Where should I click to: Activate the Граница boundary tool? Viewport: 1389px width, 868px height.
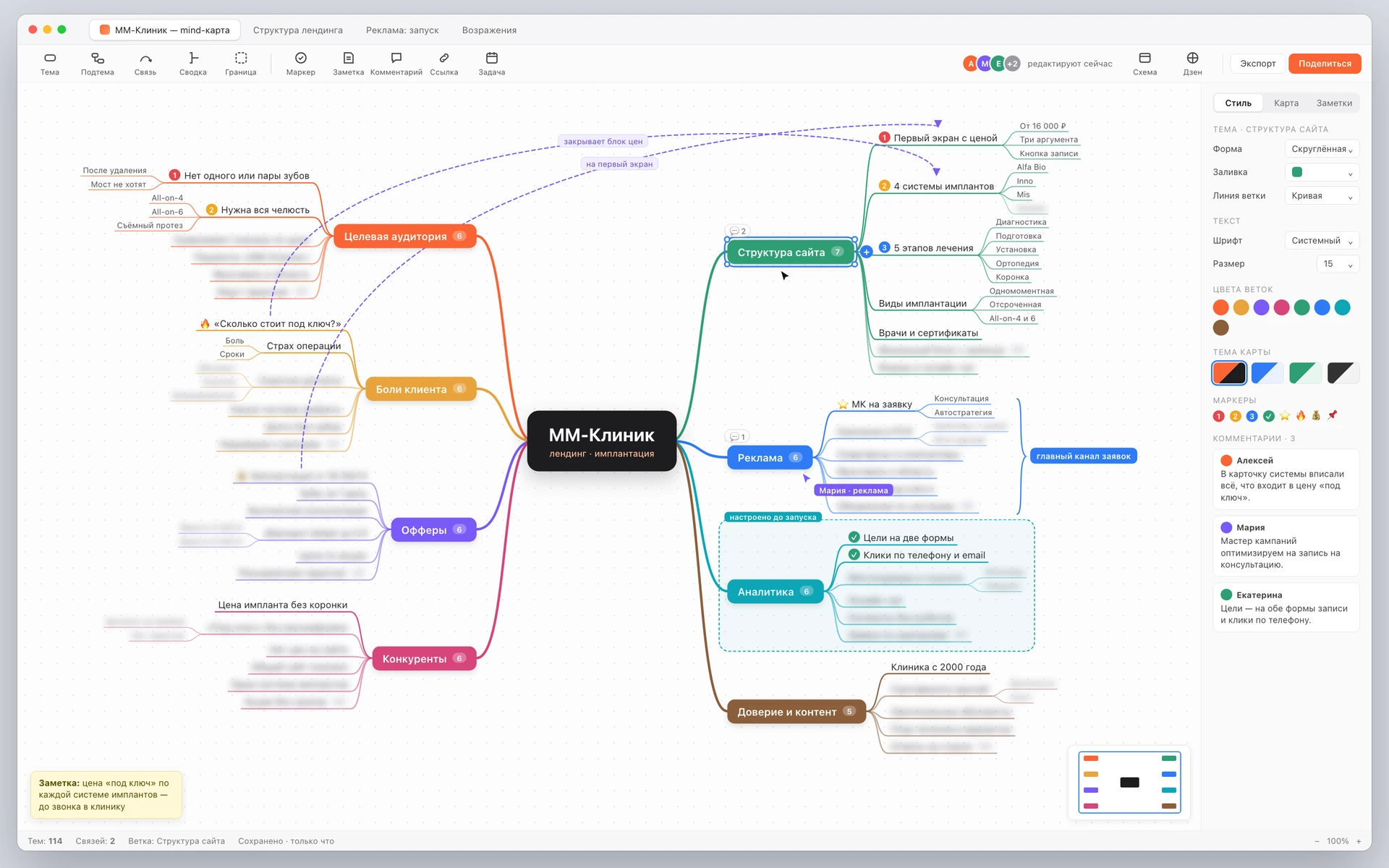point(241,64)
